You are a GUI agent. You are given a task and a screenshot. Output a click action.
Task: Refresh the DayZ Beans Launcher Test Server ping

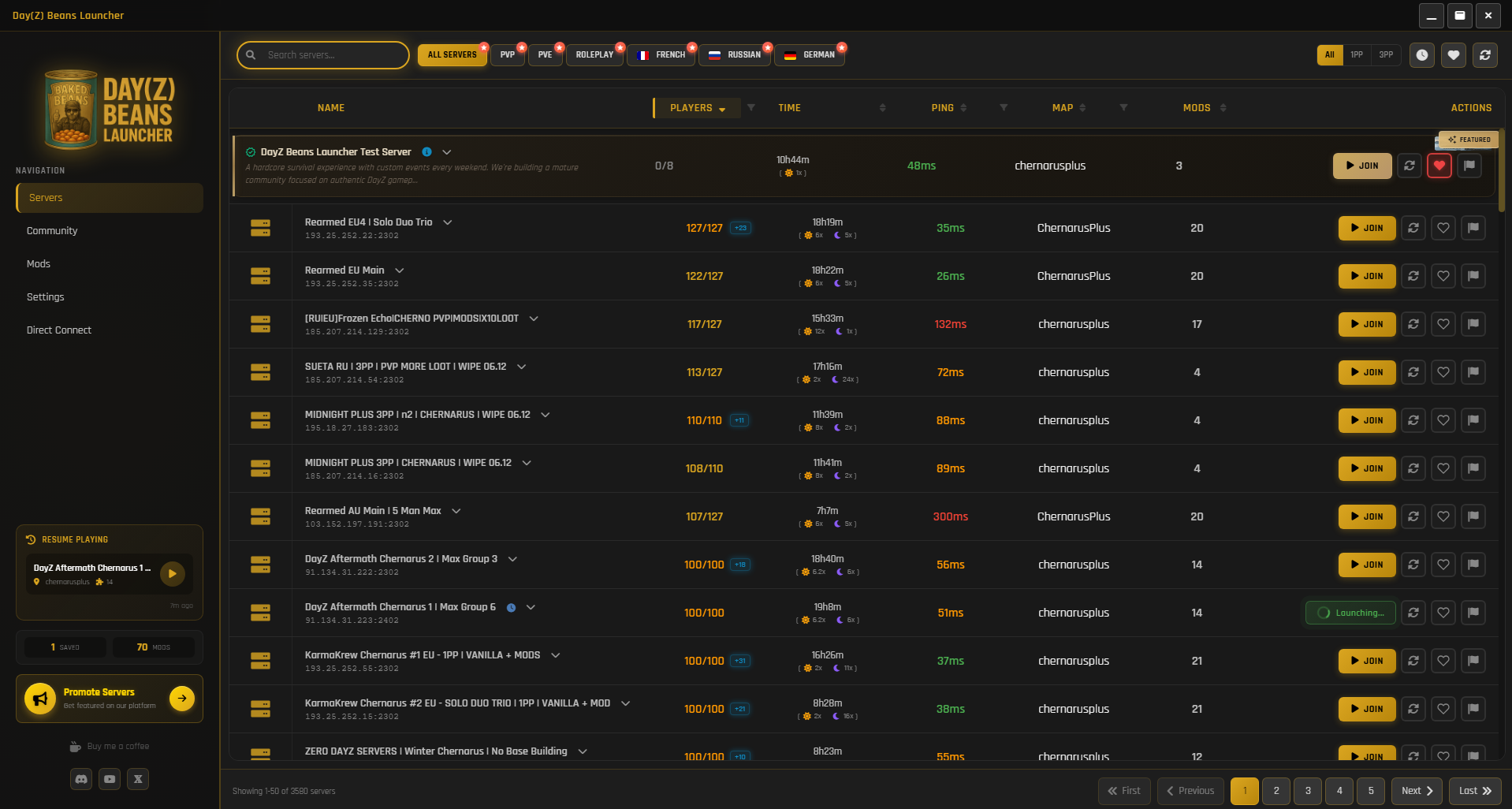pos(1410,166)
